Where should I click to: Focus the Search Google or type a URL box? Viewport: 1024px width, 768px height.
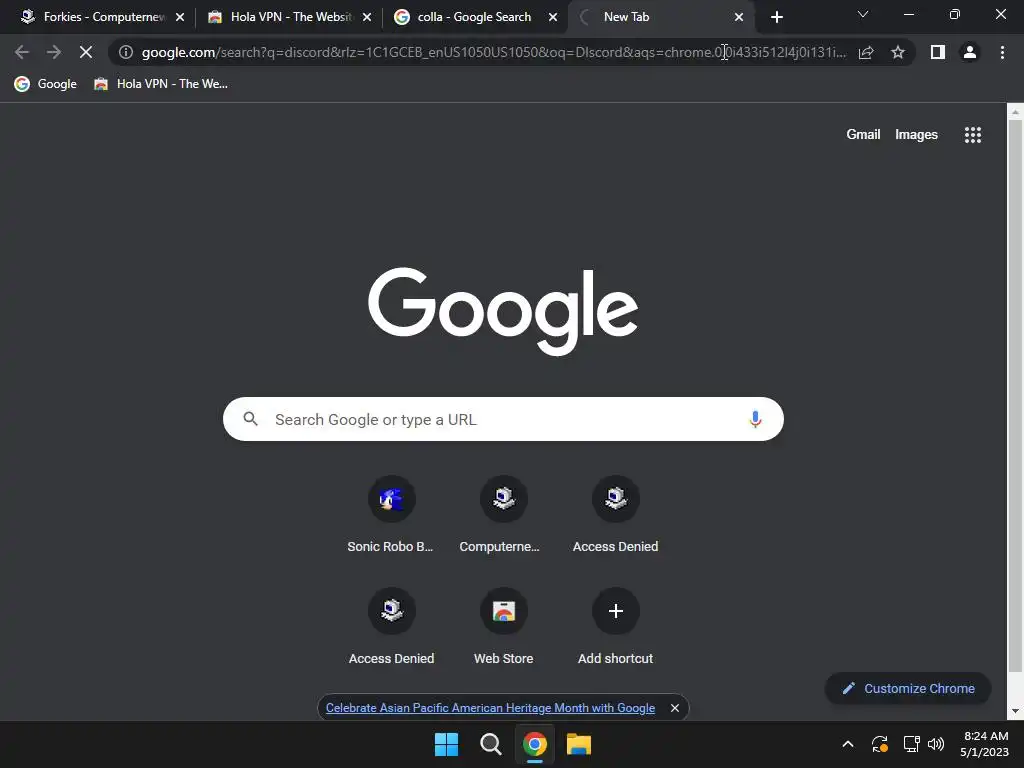coord(503,419)
